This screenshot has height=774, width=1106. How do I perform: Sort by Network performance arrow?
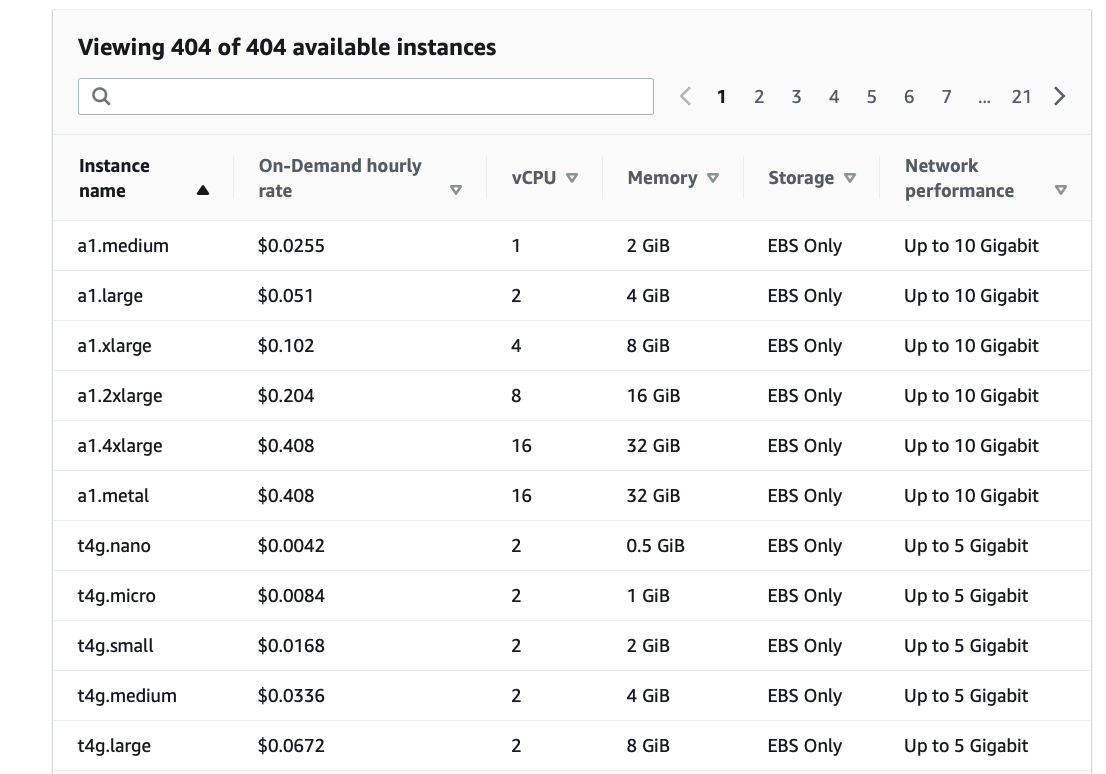pos(1061,191)
